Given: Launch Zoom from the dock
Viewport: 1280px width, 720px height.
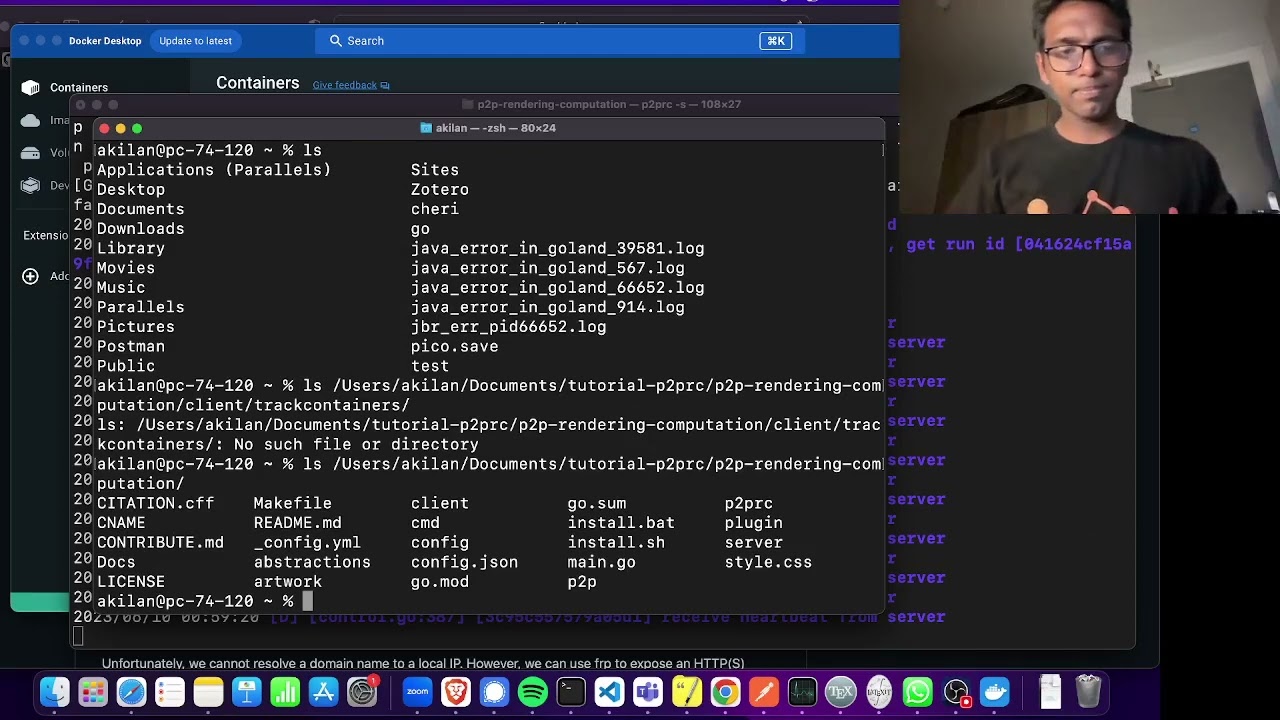Looking at the screenshot, I should click(x=417, y=692).
